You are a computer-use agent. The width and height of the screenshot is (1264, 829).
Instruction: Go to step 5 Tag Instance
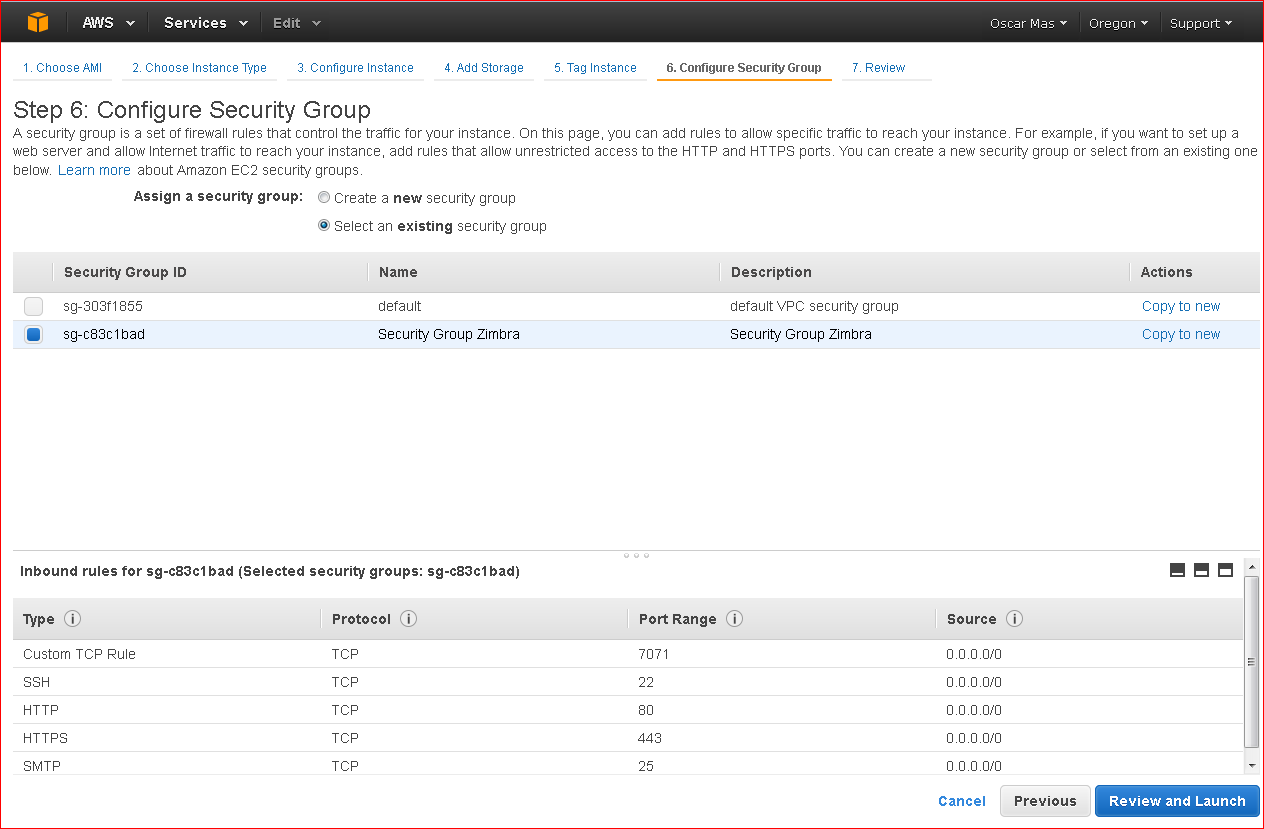tap(595, 68)
